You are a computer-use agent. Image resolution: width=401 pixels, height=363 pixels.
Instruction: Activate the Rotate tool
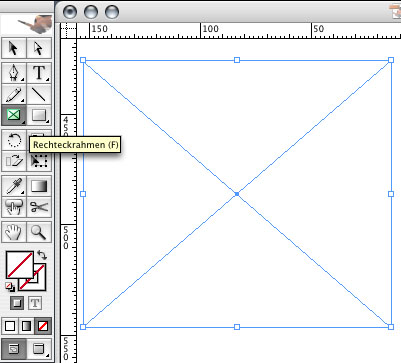[14, 140]
